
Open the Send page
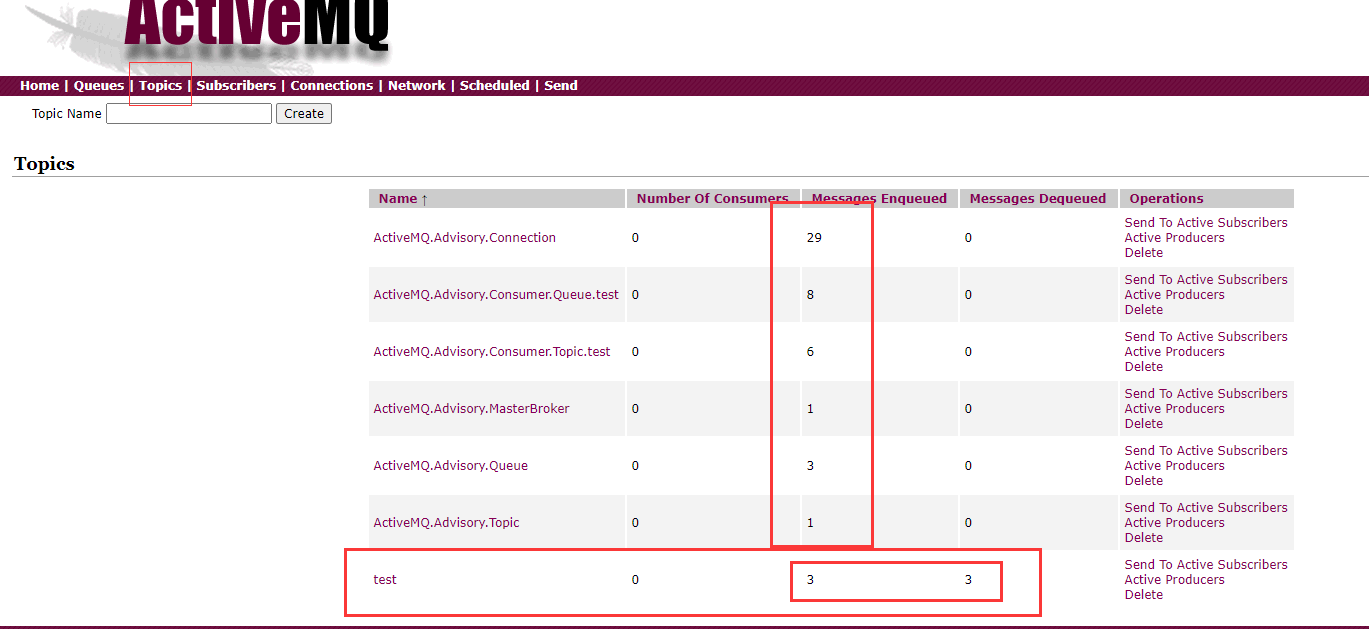pyautogui.click(x=561, y=86)
